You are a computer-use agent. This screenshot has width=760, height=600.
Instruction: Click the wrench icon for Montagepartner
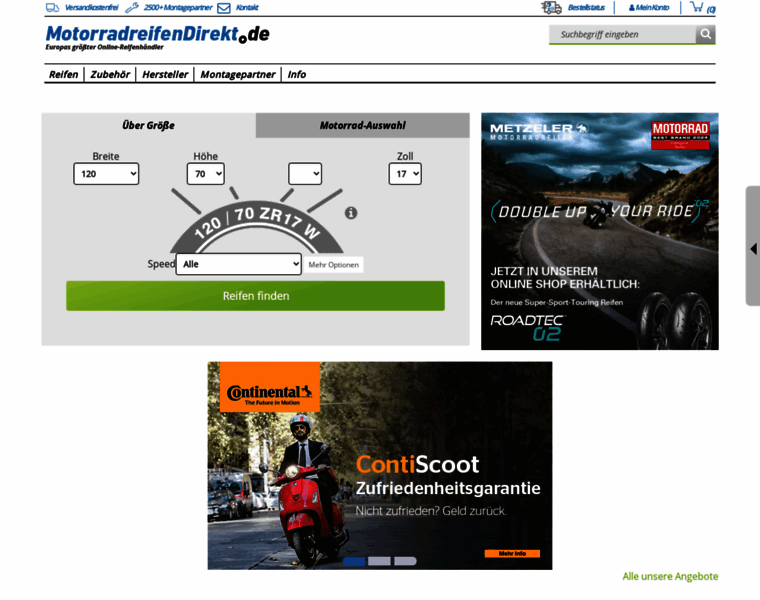[x=132, y=8]
